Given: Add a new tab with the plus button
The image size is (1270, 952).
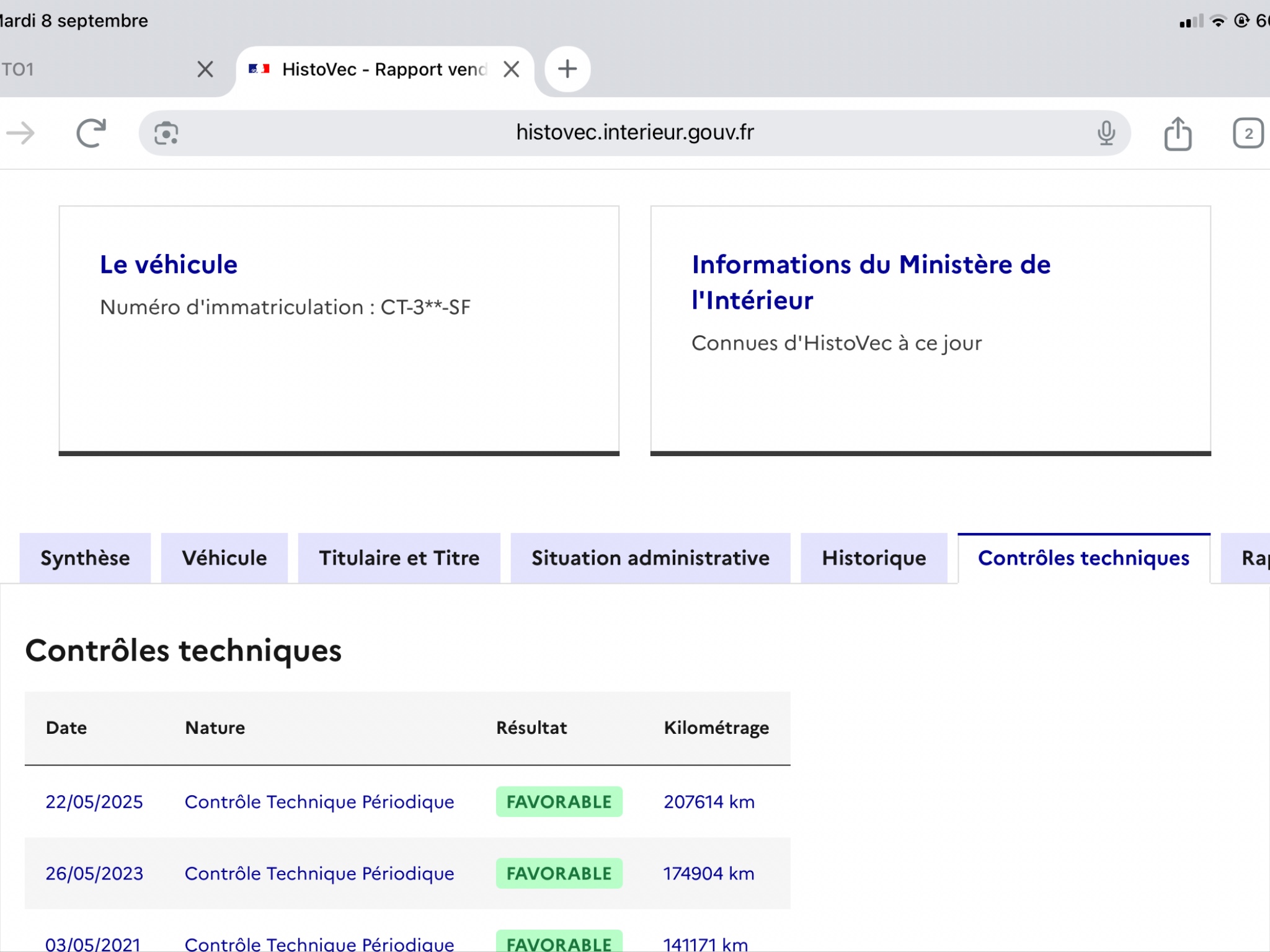Looking at the screenshot, I should click(567, 69).
